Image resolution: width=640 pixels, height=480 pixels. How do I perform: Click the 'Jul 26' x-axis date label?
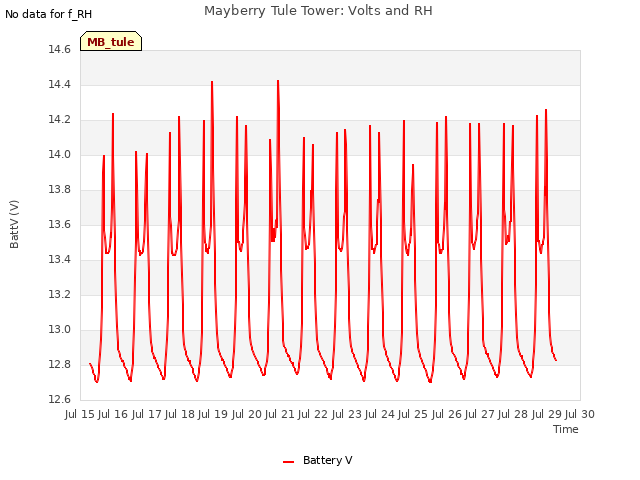447,414
